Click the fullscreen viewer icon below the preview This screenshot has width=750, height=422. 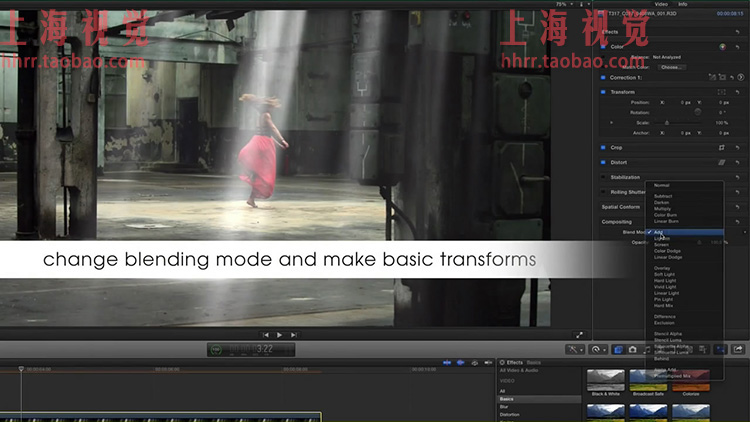[x=579, y=334]
